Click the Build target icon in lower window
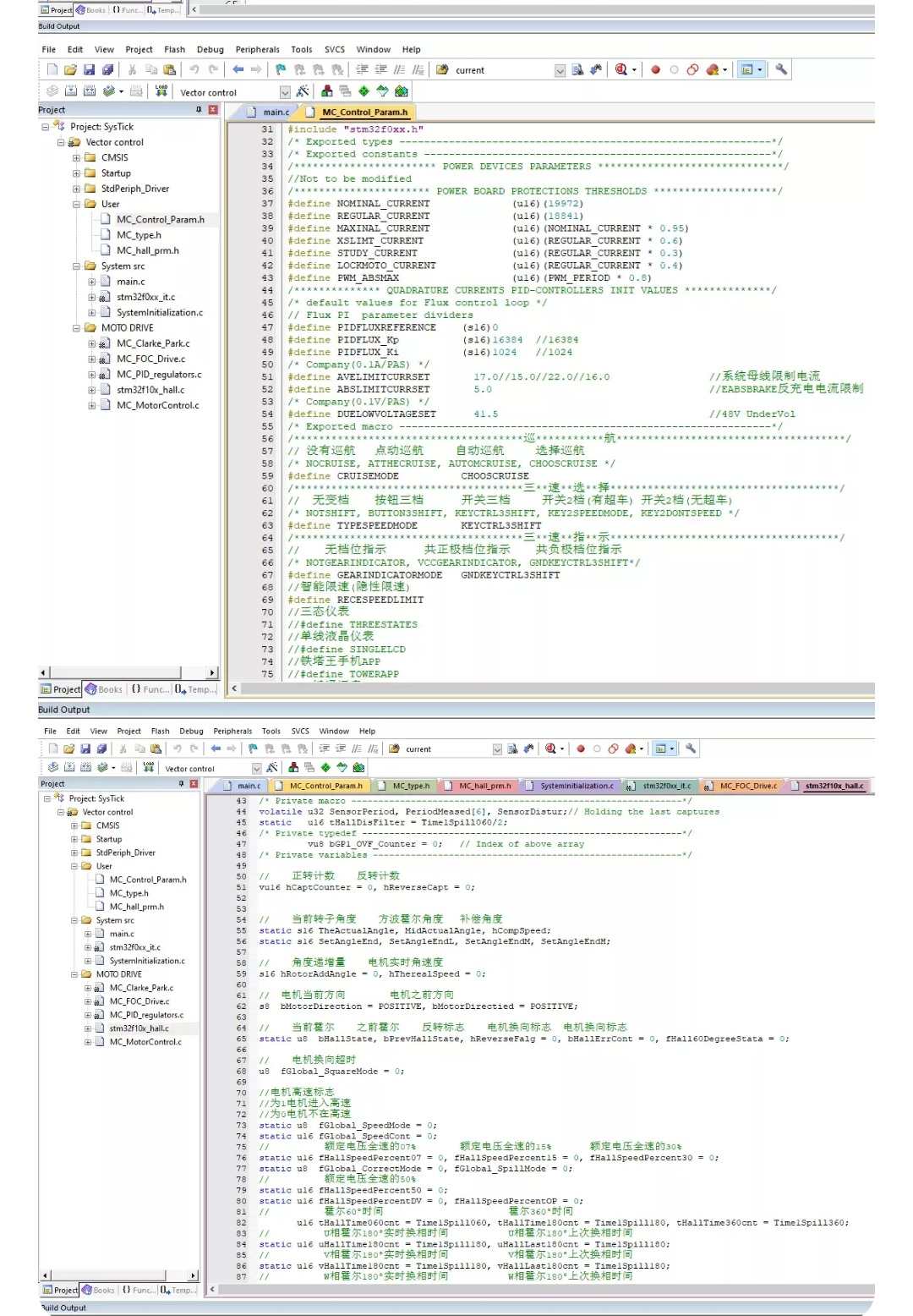The image size is (913, 1316). coord(70,768)
